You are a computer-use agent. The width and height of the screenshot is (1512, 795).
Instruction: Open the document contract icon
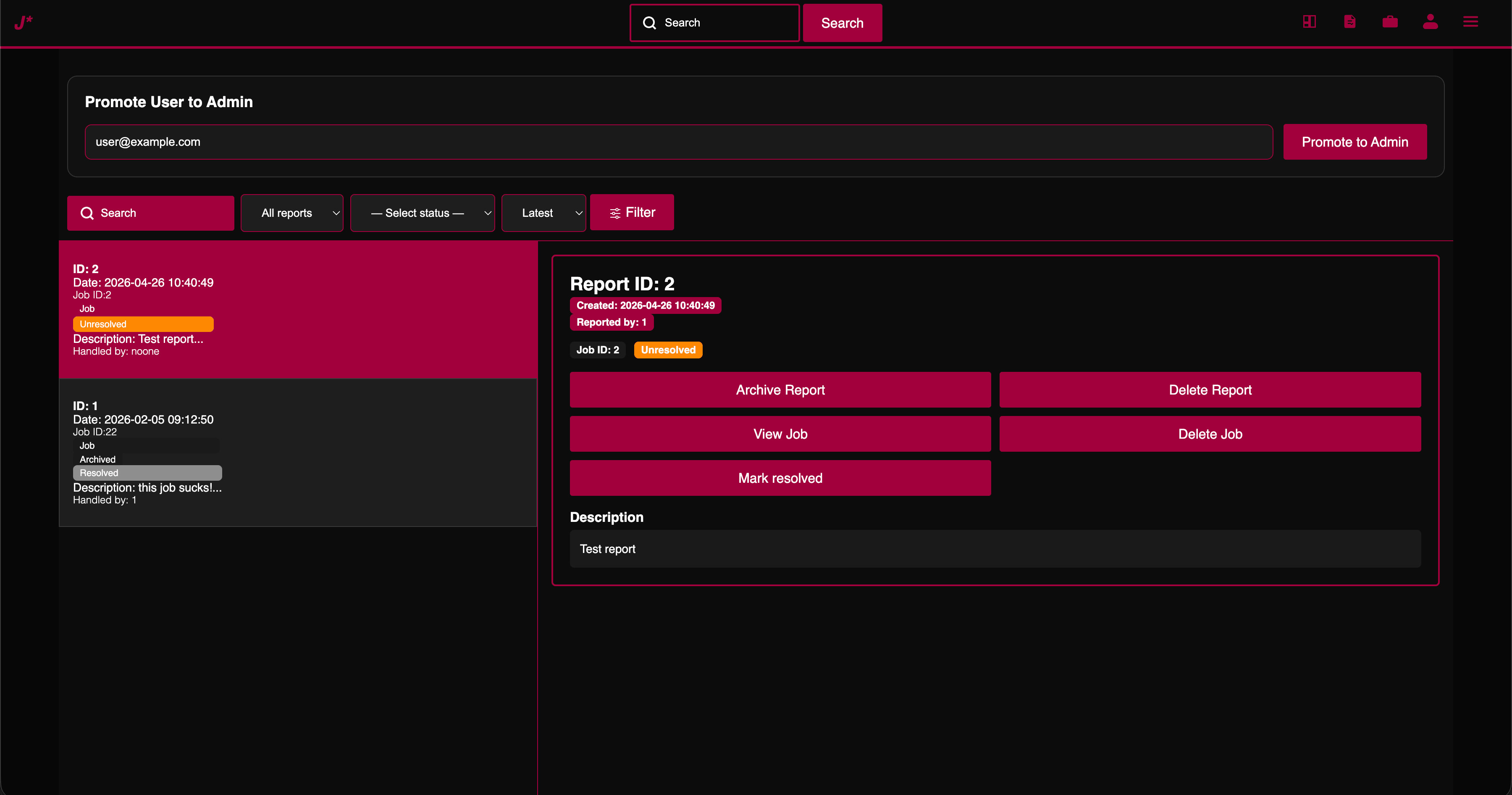coord(1349,22)
